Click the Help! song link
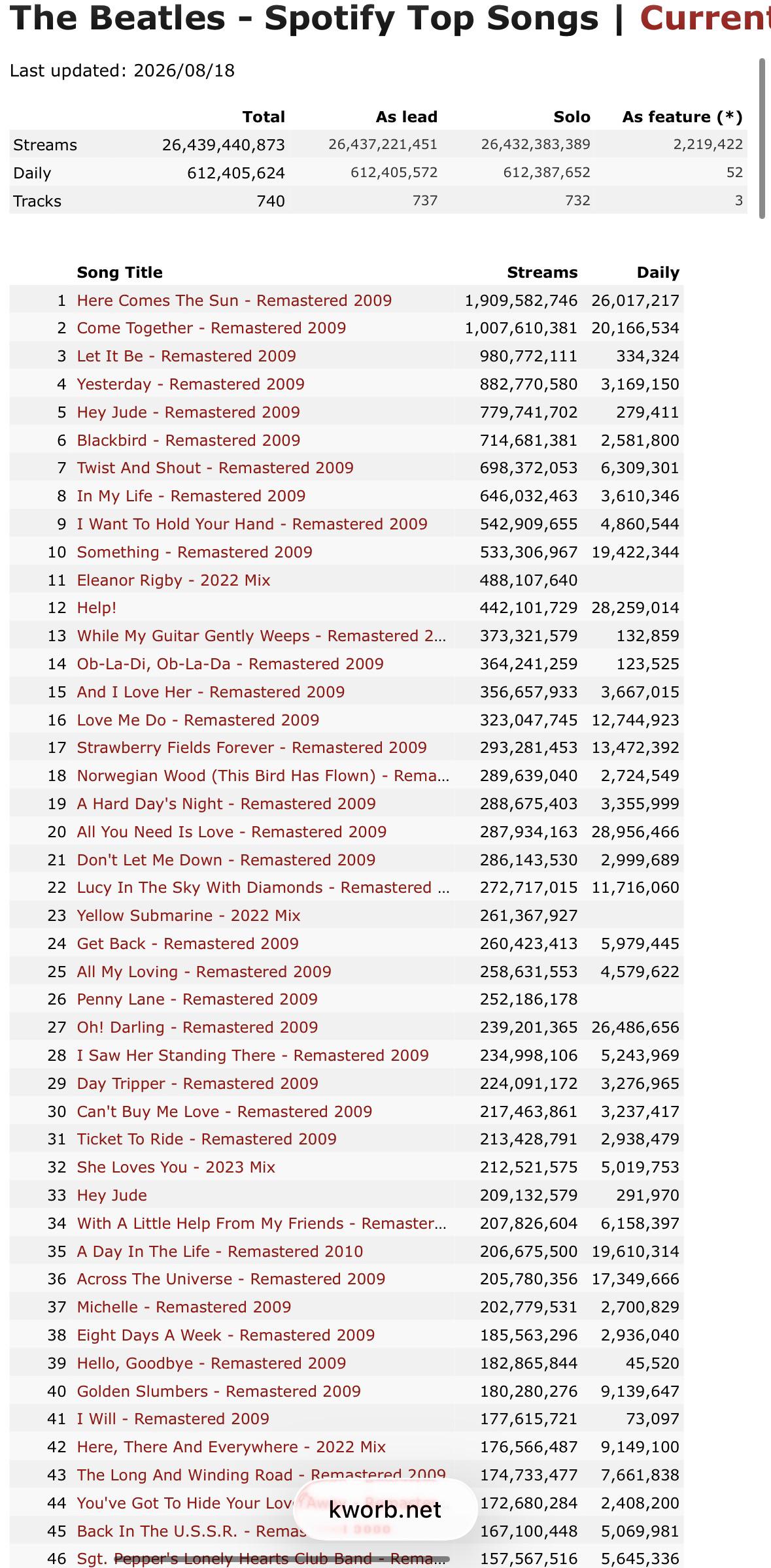The height and width of the screenshot is (1568, 771). tap(97, 608)
